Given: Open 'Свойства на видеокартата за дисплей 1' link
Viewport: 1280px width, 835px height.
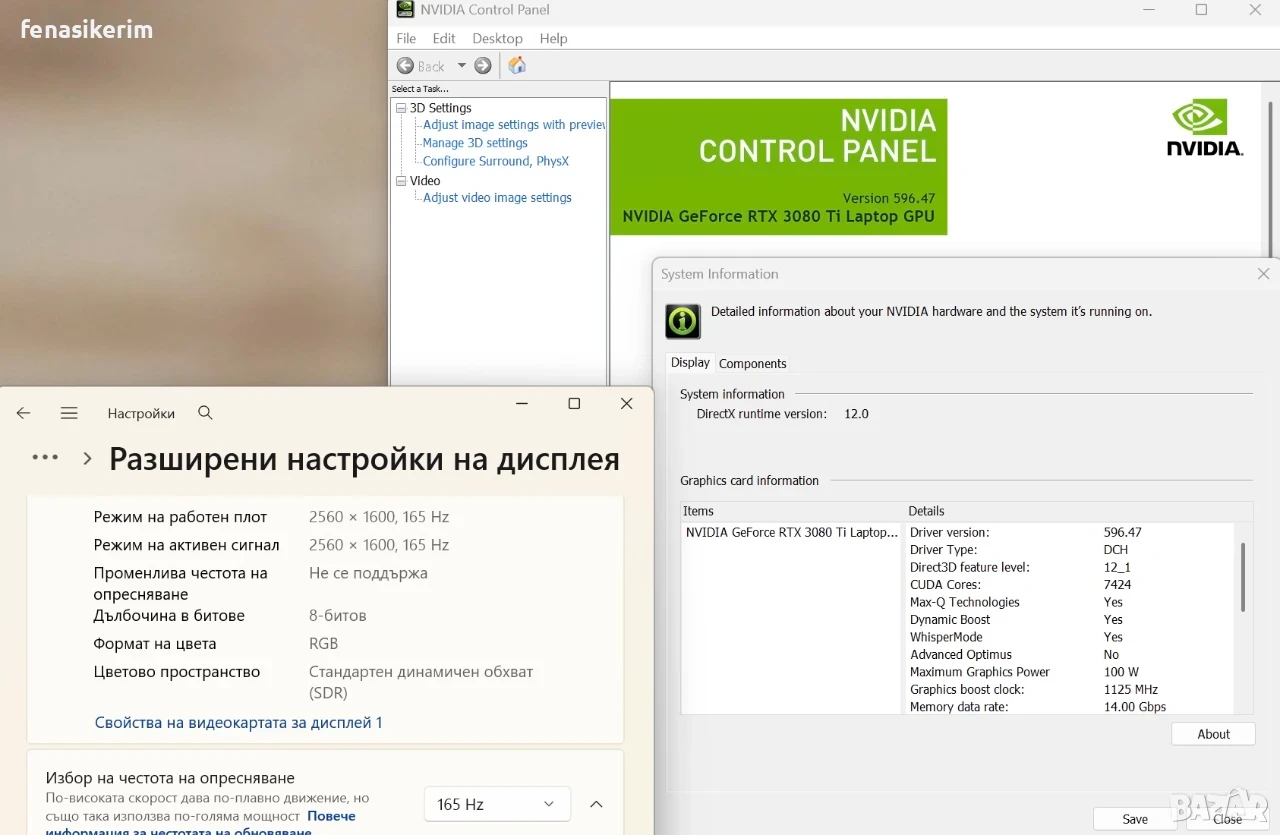Looking at the screenshot, I should pos(238,722).
